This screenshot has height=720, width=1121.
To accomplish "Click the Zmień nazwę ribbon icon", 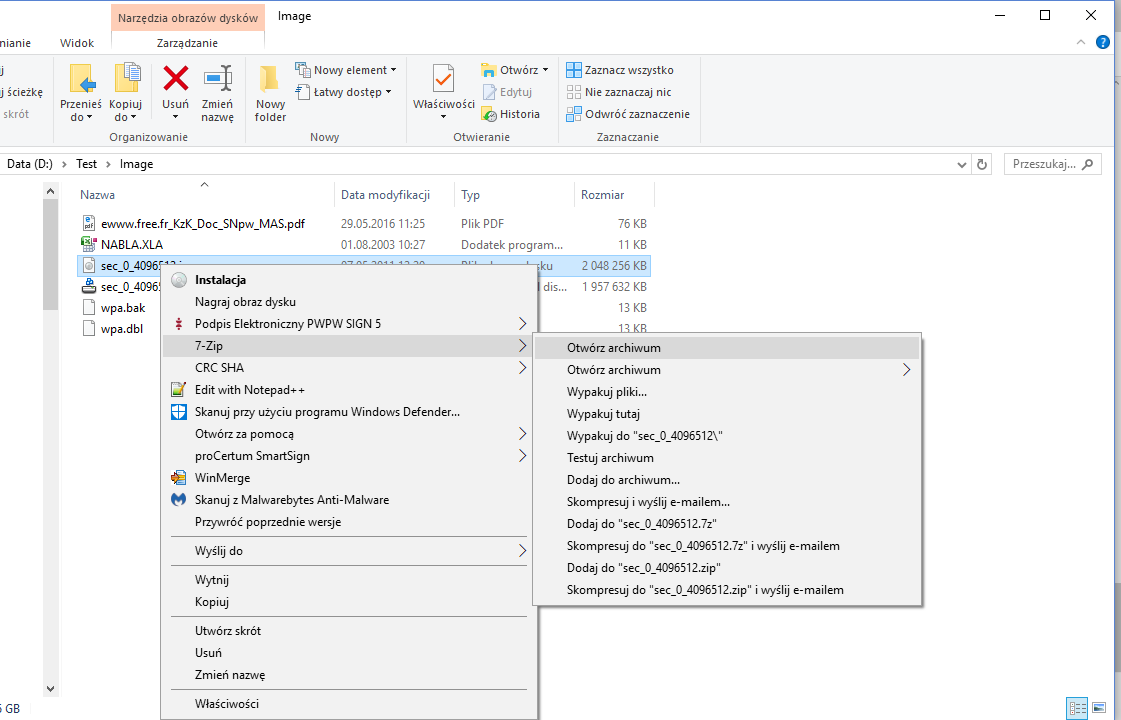I will (x=217, y=79).
